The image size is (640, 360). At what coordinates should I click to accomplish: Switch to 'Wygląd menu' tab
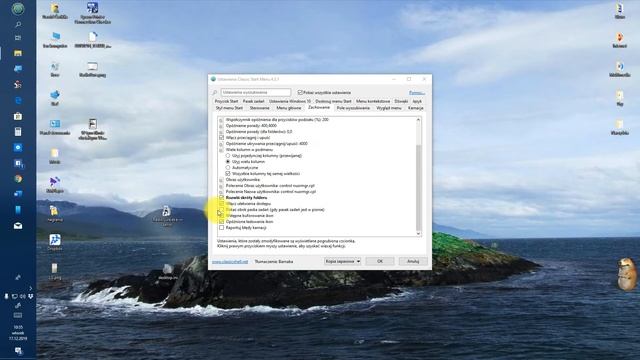click(389, 108)
